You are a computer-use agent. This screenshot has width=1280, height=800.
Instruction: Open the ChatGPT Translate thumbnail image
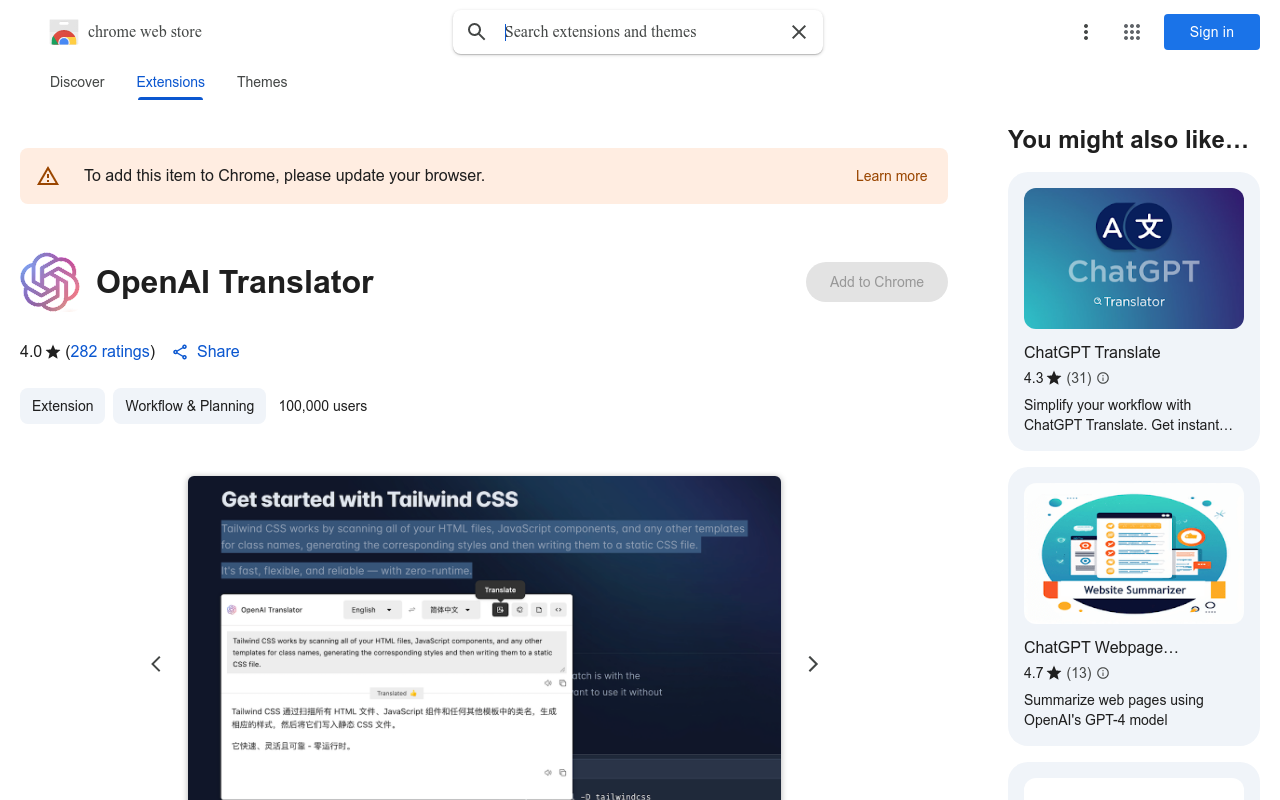pyautogui.click(x=1134, y=258)
